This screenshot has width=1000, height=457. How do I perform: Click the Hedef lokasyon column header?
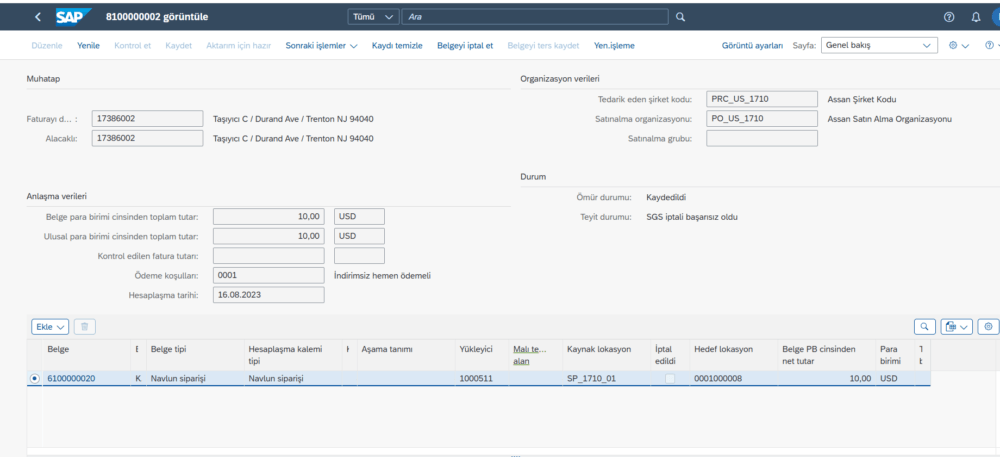pos(733,355)
